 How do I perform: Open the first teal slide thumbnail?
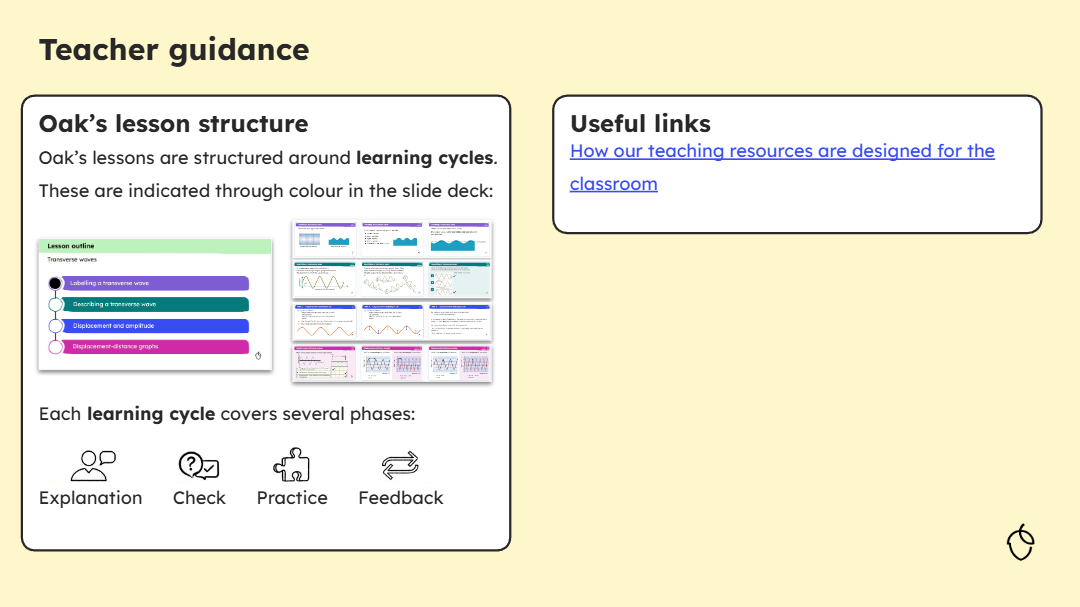click(x=324, y=279)
